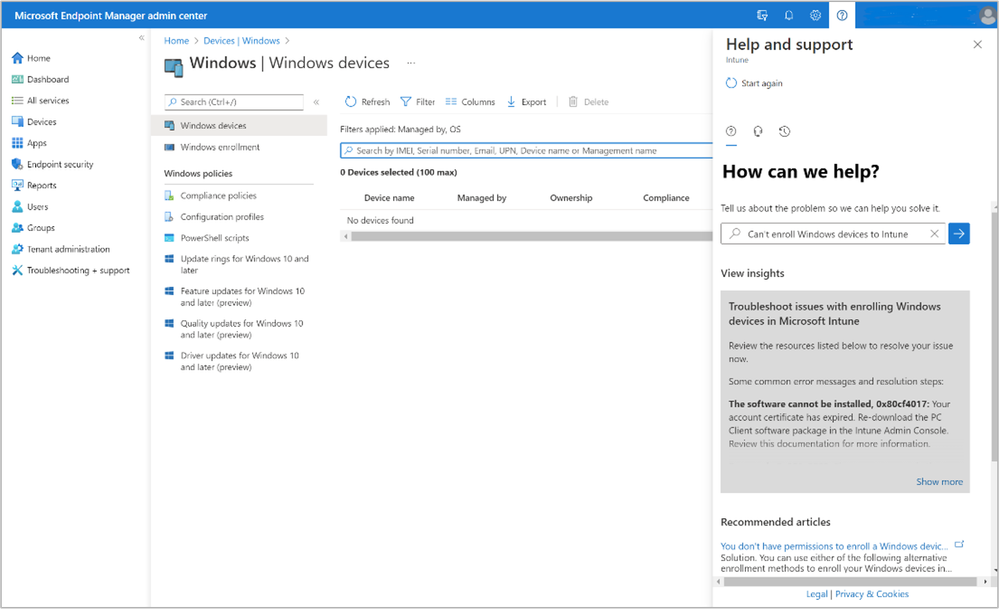Click the help pane horizontal scrollbar
999x609 pixels.
pos(850,582)
